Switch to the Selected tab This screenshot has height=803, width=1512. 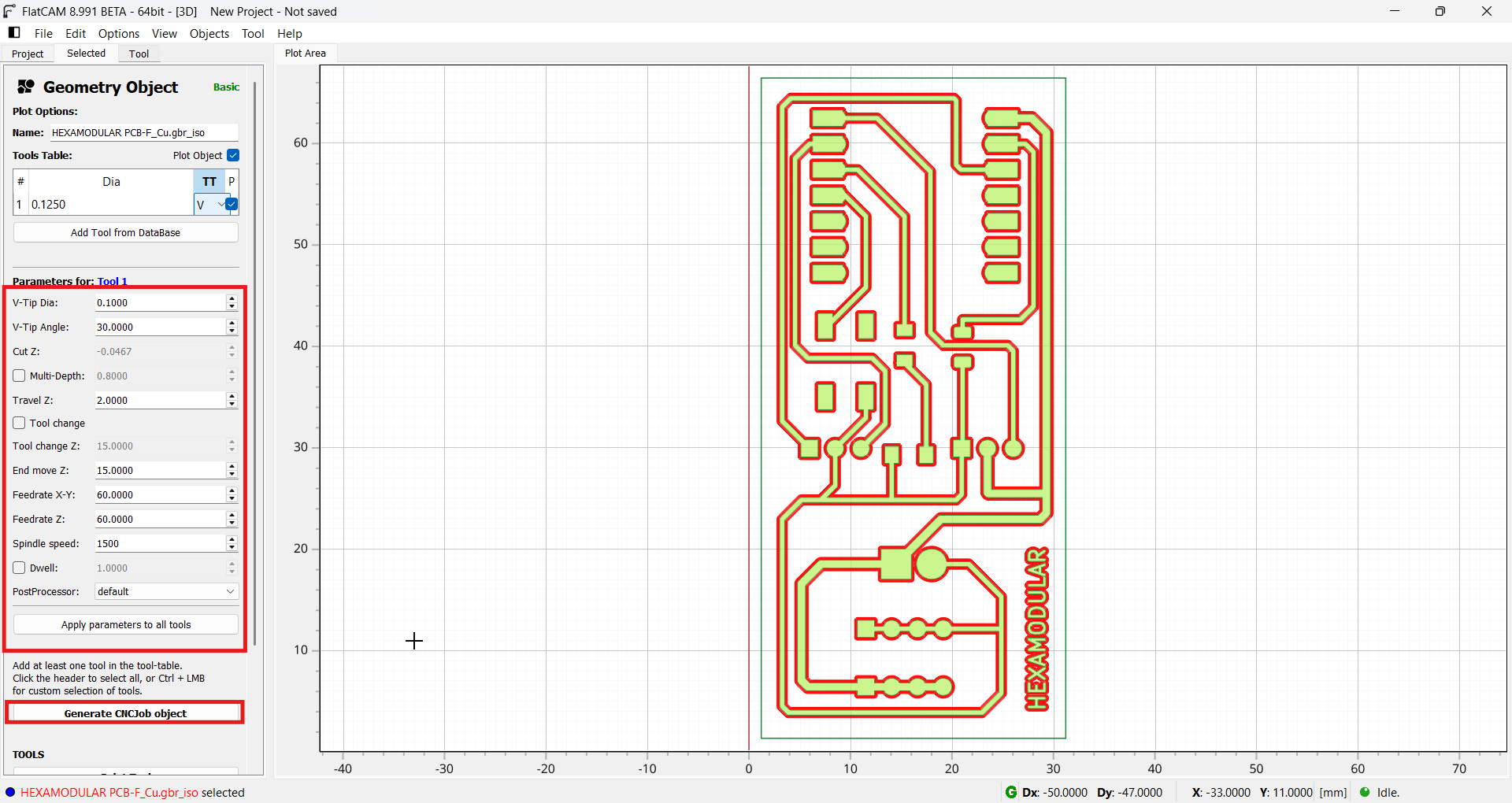[x=86, y=54]
